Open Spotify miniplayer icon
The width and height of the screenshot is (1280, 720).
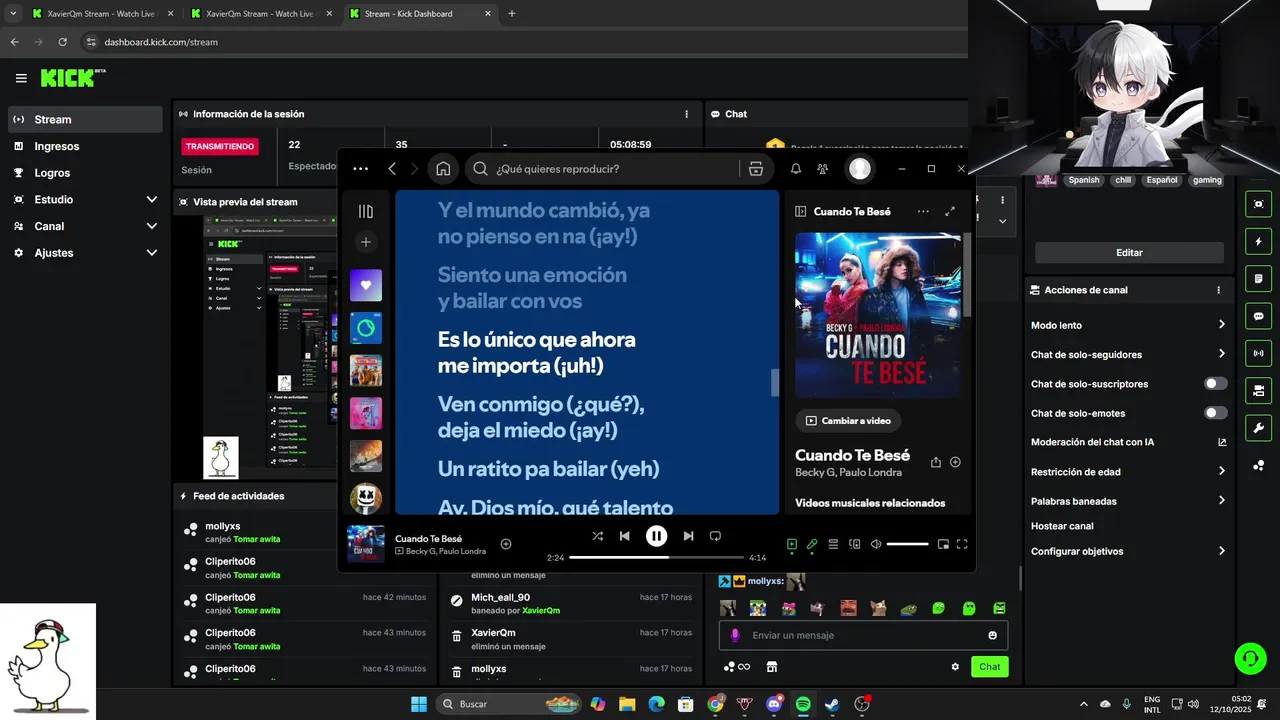pyautogui.click(x=942, y=544)
